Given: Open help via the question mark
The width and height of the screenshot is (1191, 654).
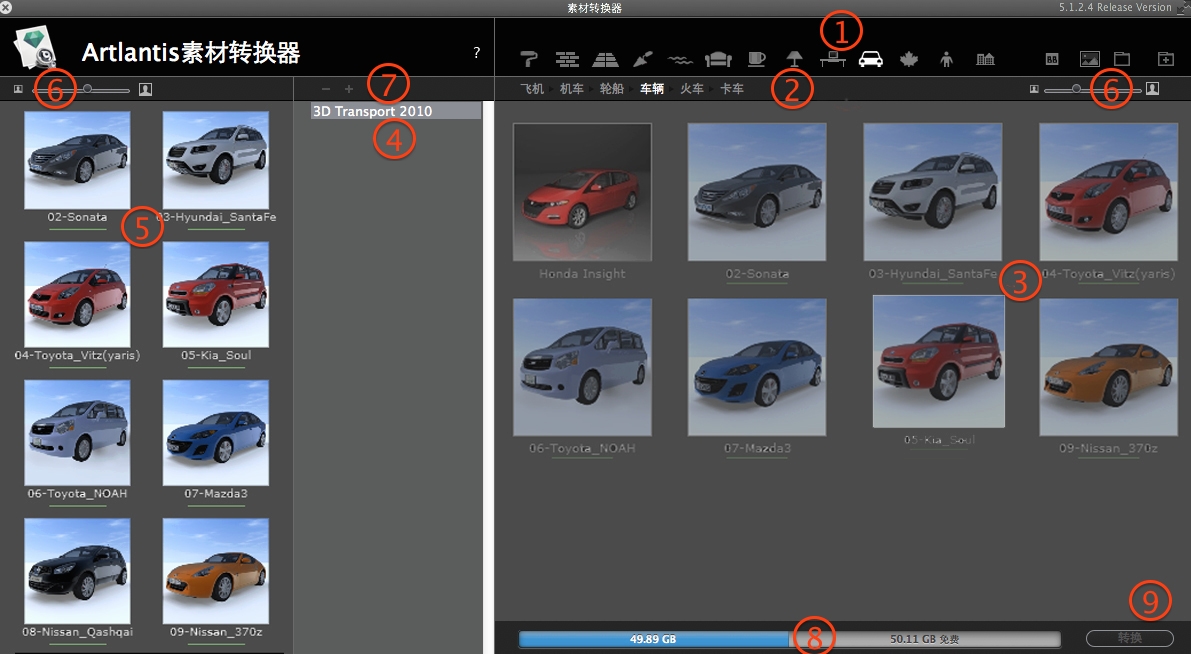Looking at the screenshot, I should click(476, 52).
